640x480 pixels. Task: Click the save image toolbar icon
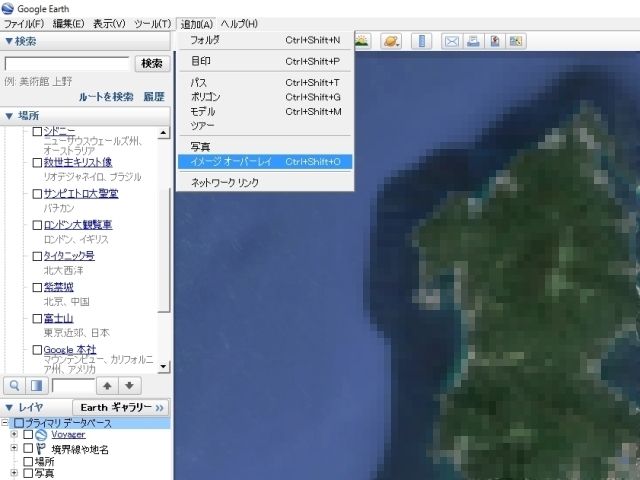[x=495, y=41]
